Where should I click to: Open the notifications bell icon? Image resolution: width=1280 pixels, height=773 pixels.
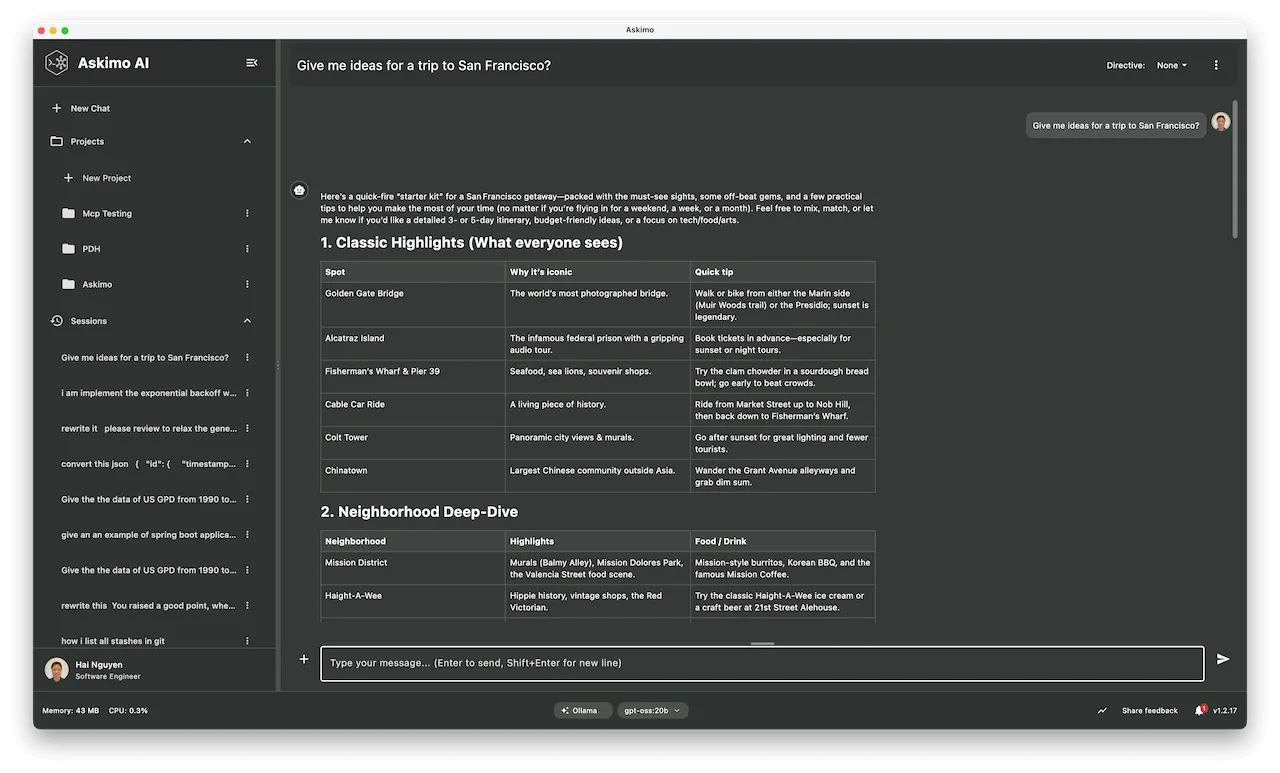coord(1199,711)
